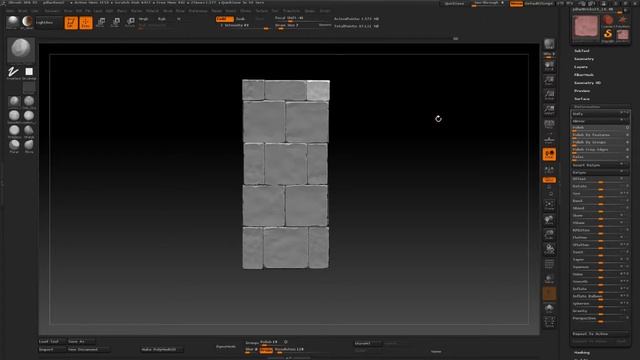
Task: Expand the SubTool sub-palette
Action: (x=582, y=51)
